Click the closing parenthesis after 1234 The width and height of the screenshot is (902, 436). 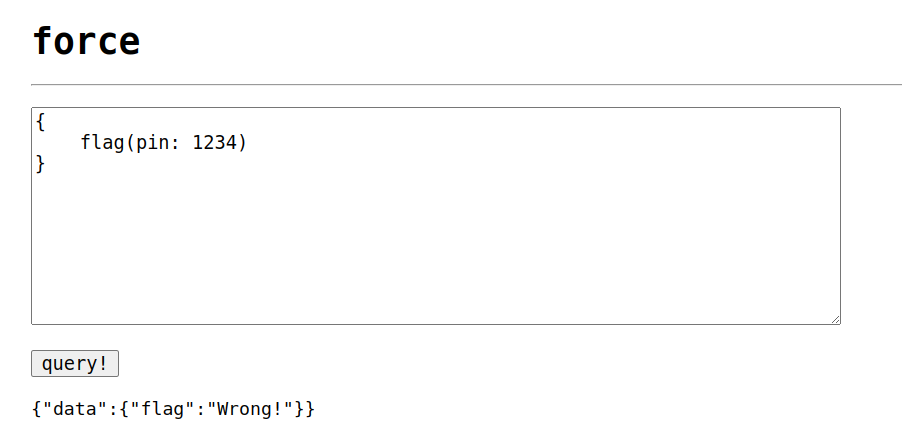[x=243, y=143]
